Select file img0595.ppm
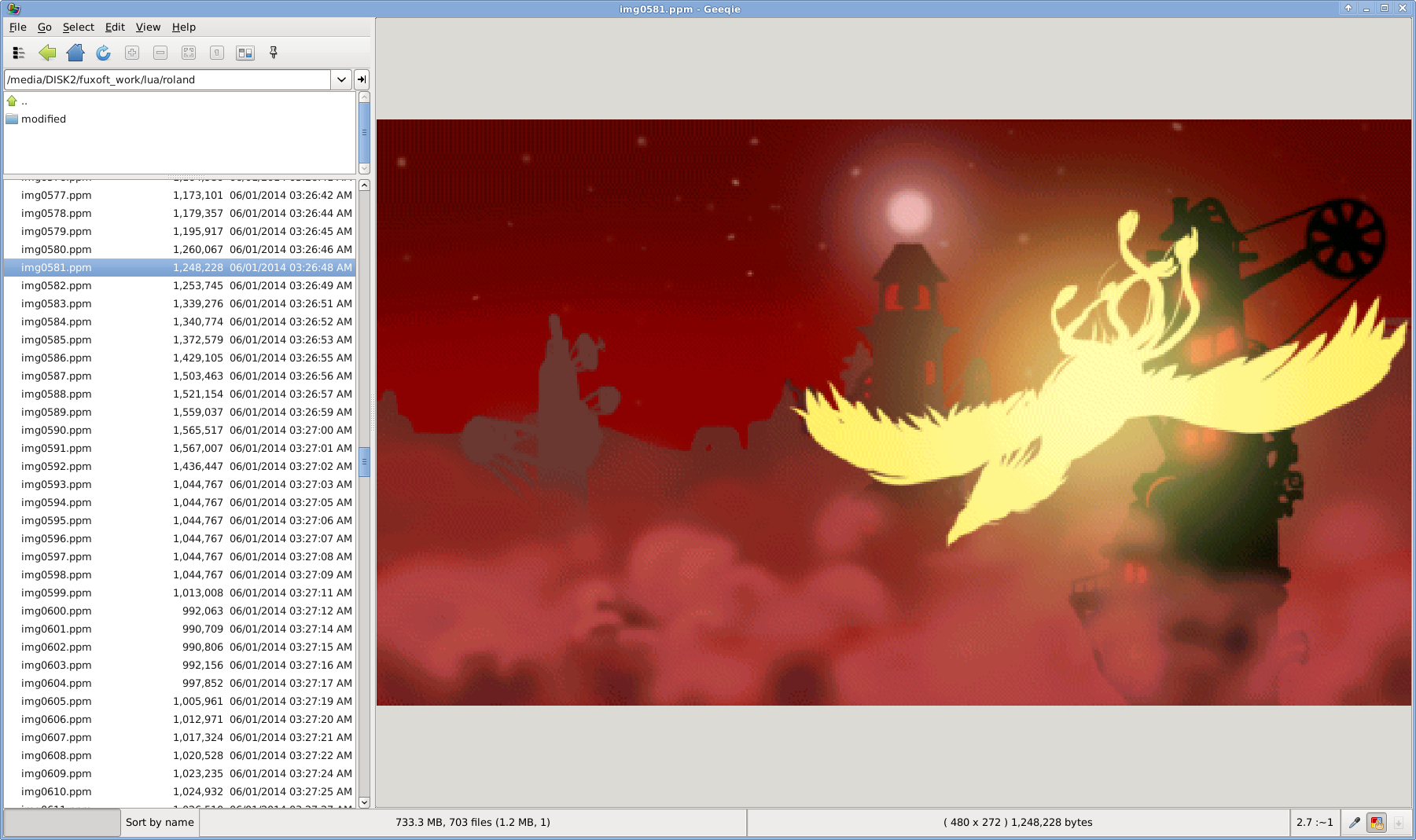Viewport: 1416px width, 840px height. [x=179, y=521]
